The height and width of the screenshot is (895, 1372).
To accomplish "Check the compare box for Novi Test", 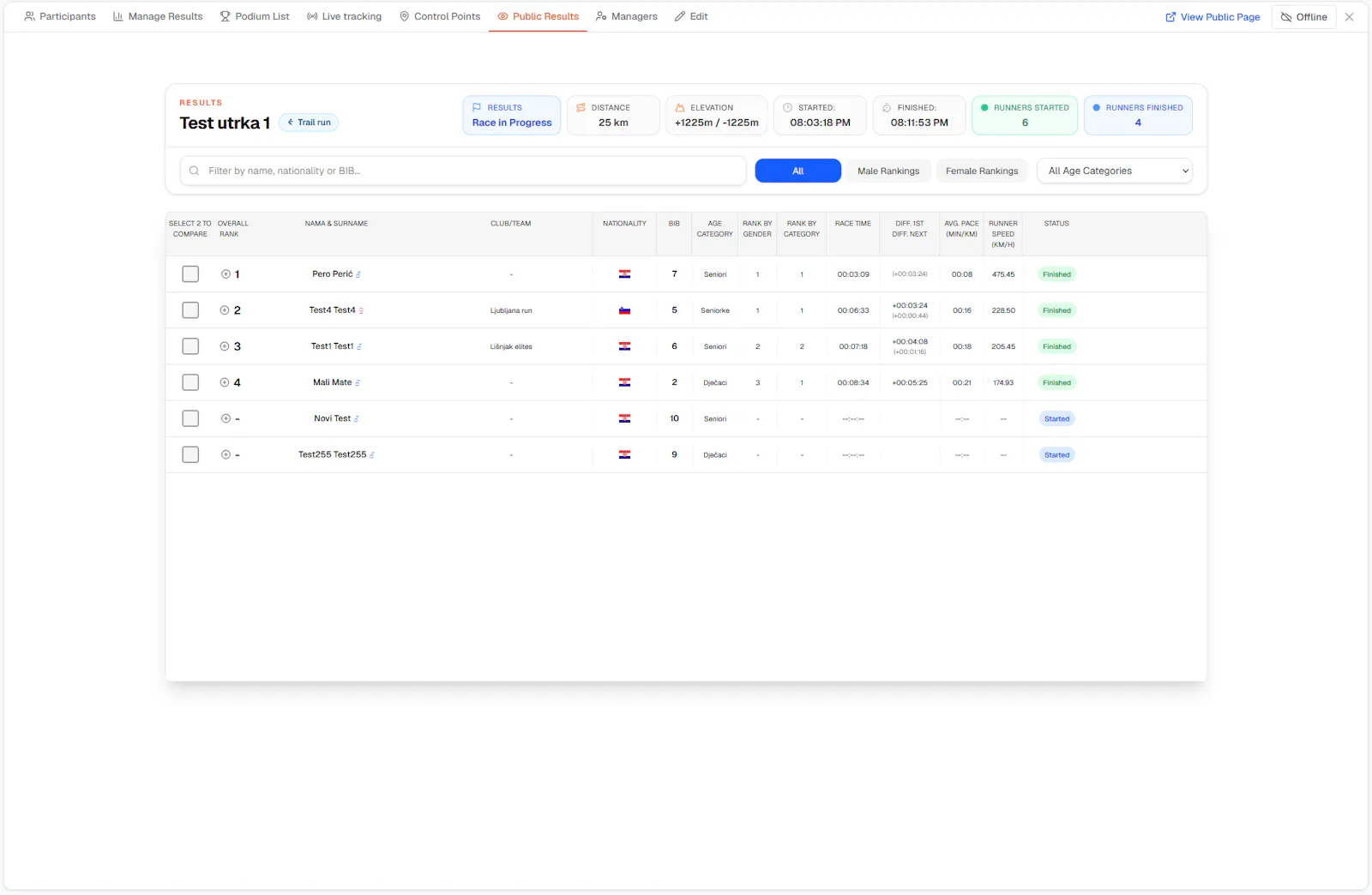I will coord(190,418).
